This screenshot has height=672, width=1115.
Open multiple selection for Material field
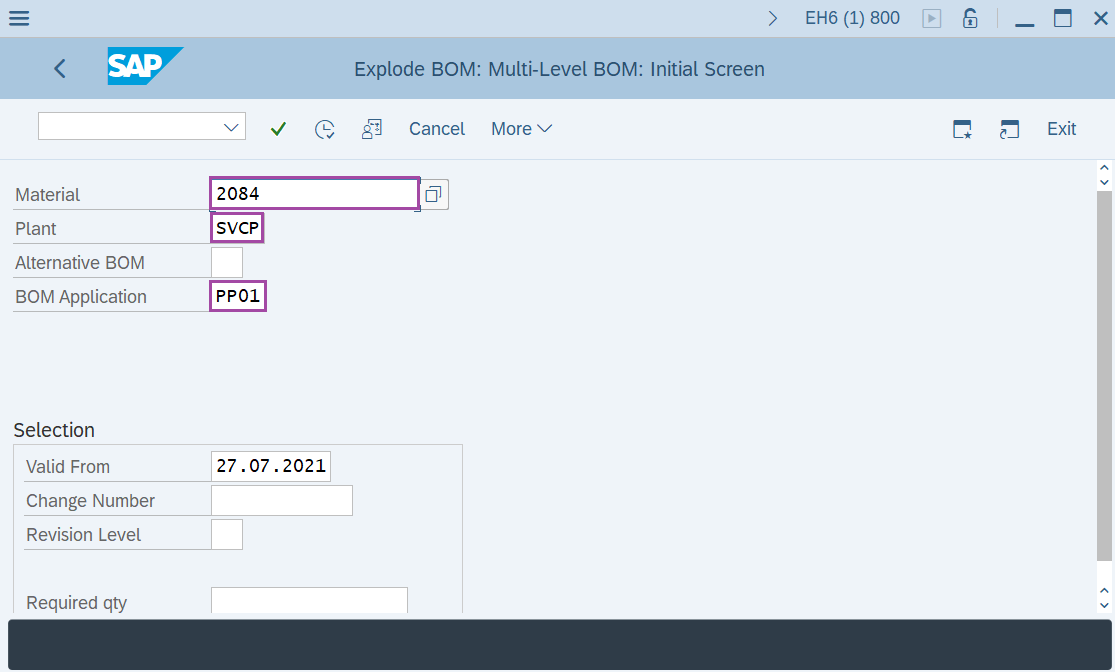click(434, 193)
